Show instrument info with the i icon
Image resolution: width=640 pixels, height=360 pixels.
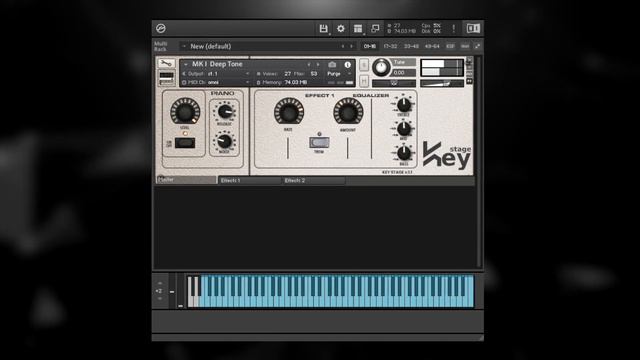(347, 64)
